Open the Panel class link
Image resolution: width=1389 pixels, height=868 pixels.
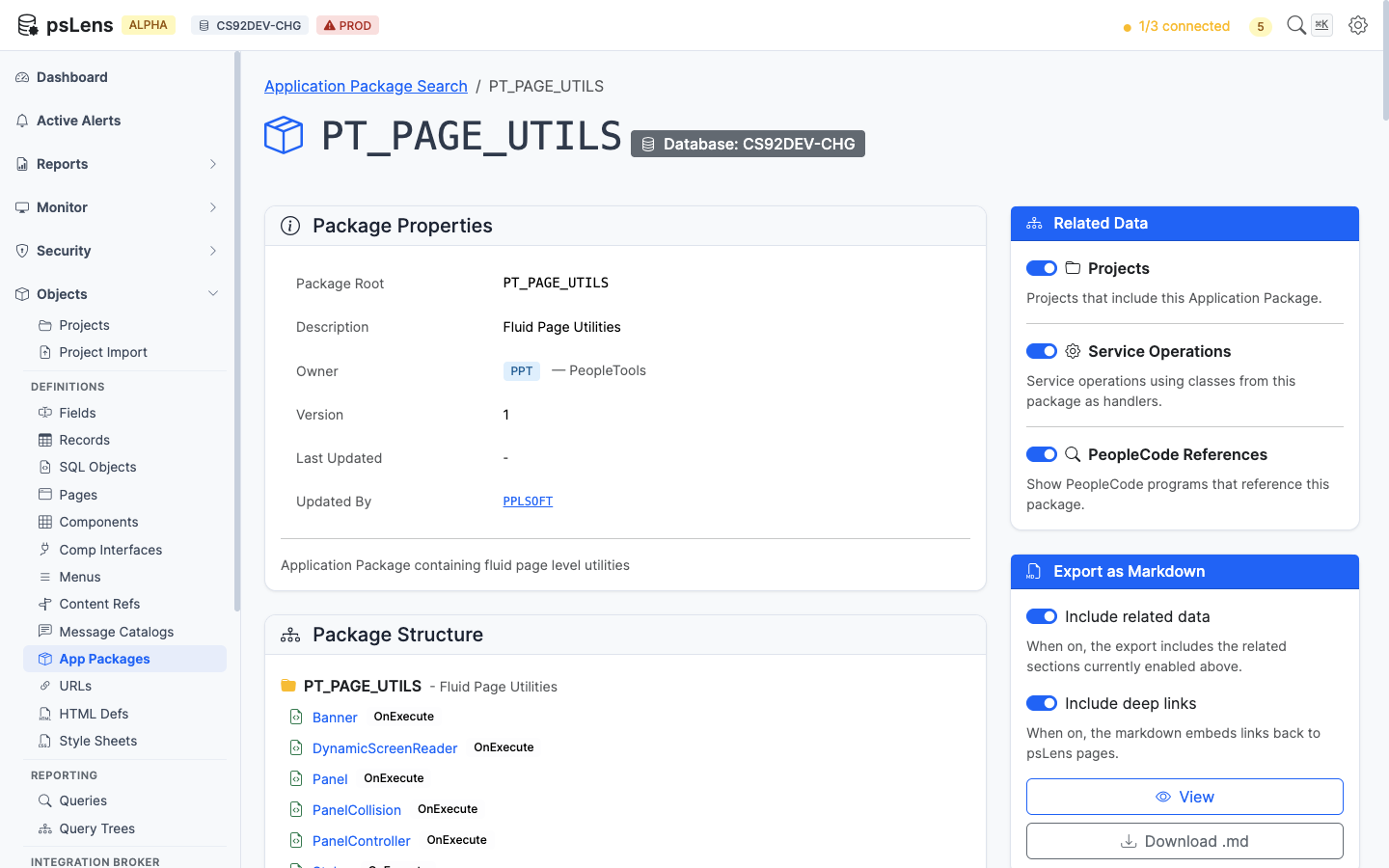(330, 779)
